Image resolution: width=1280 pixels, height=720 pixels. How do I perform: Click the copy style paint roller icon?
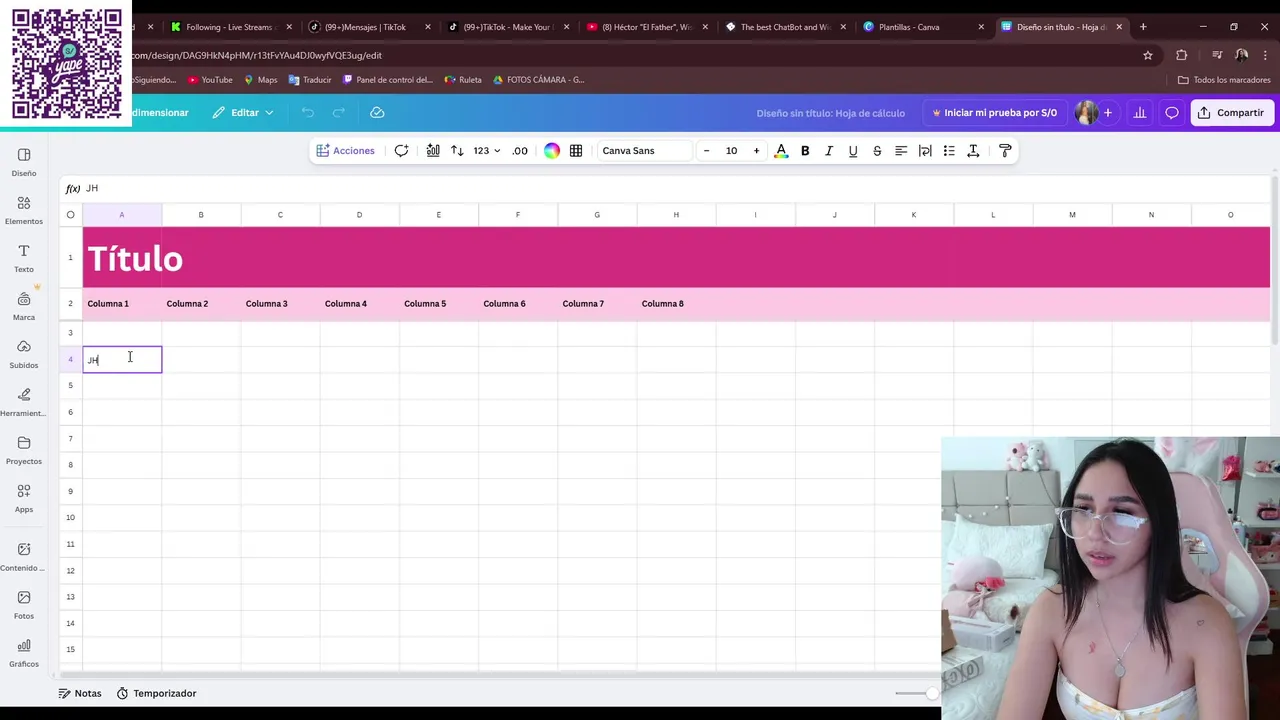[1005, 151]
